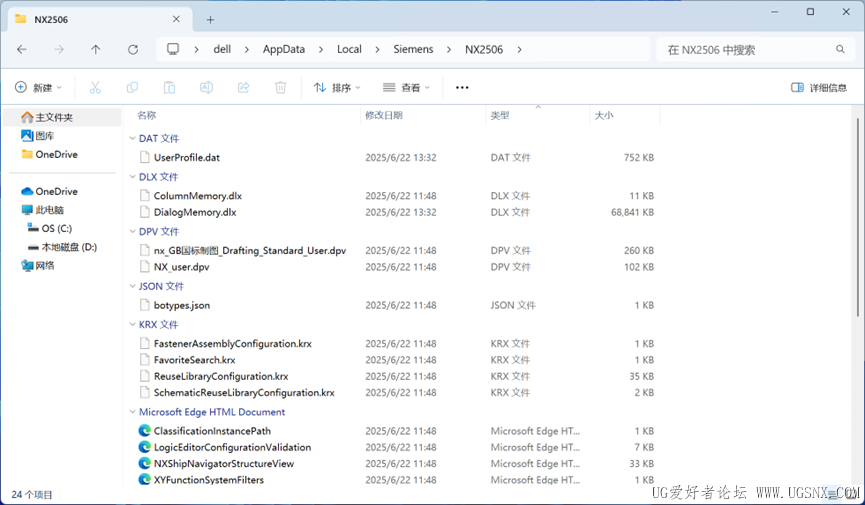Click the file icon of UserProfile.dat
Image resolution: width=865 pixels, height=505 pixels.
145,157
